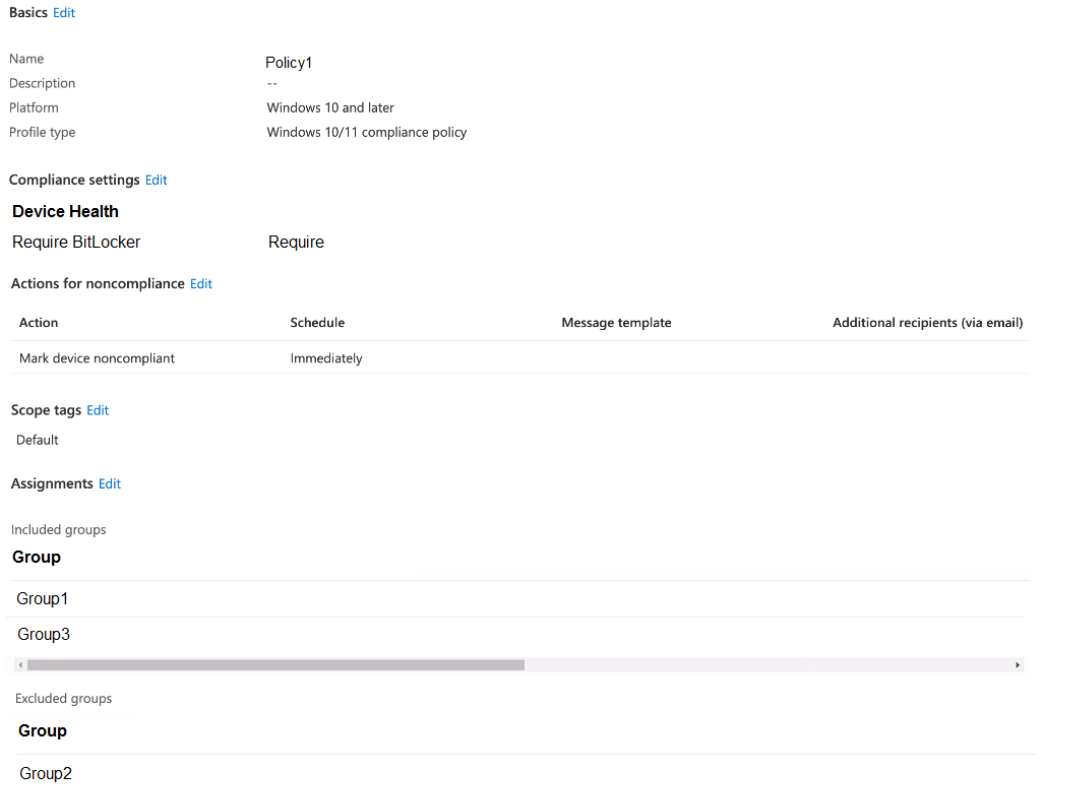Click the horizontal scrollbar right arrow
Viewport: 1068px width, 791px height.
(x=1018, y=665)
